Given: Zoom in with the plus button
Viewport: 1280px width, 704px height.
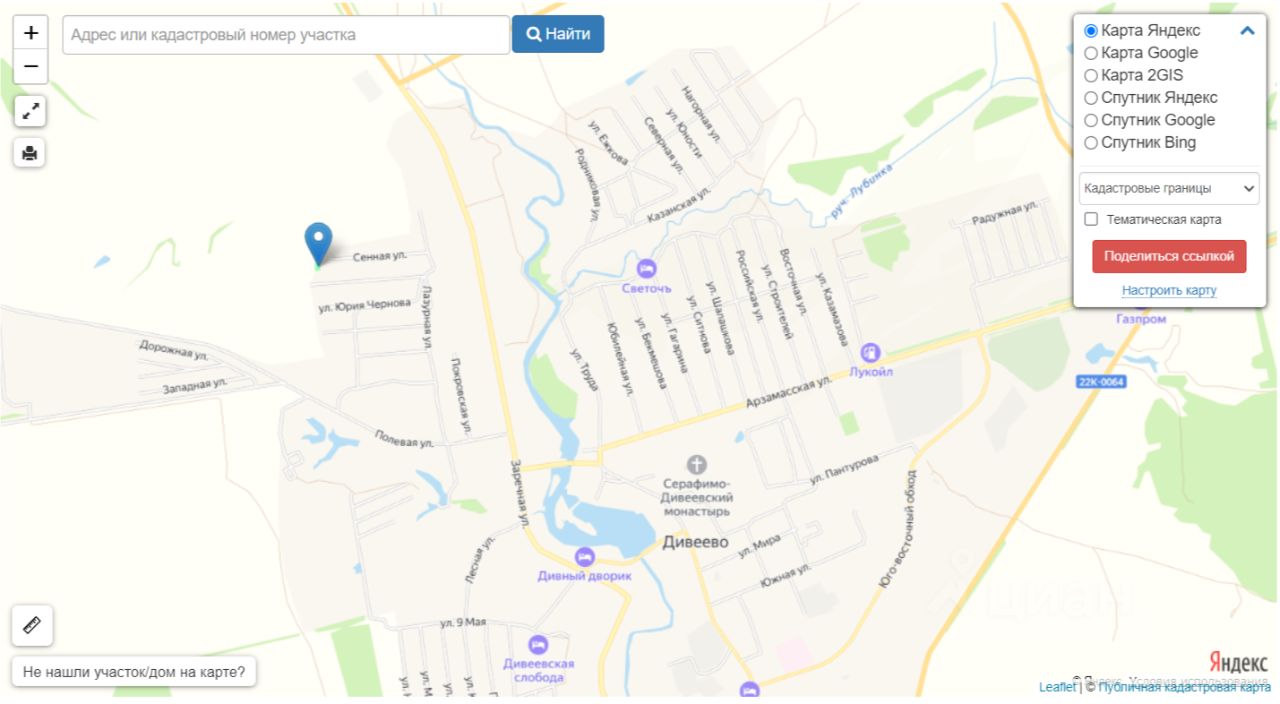Looking at the screenshot, I should (31, 33).
